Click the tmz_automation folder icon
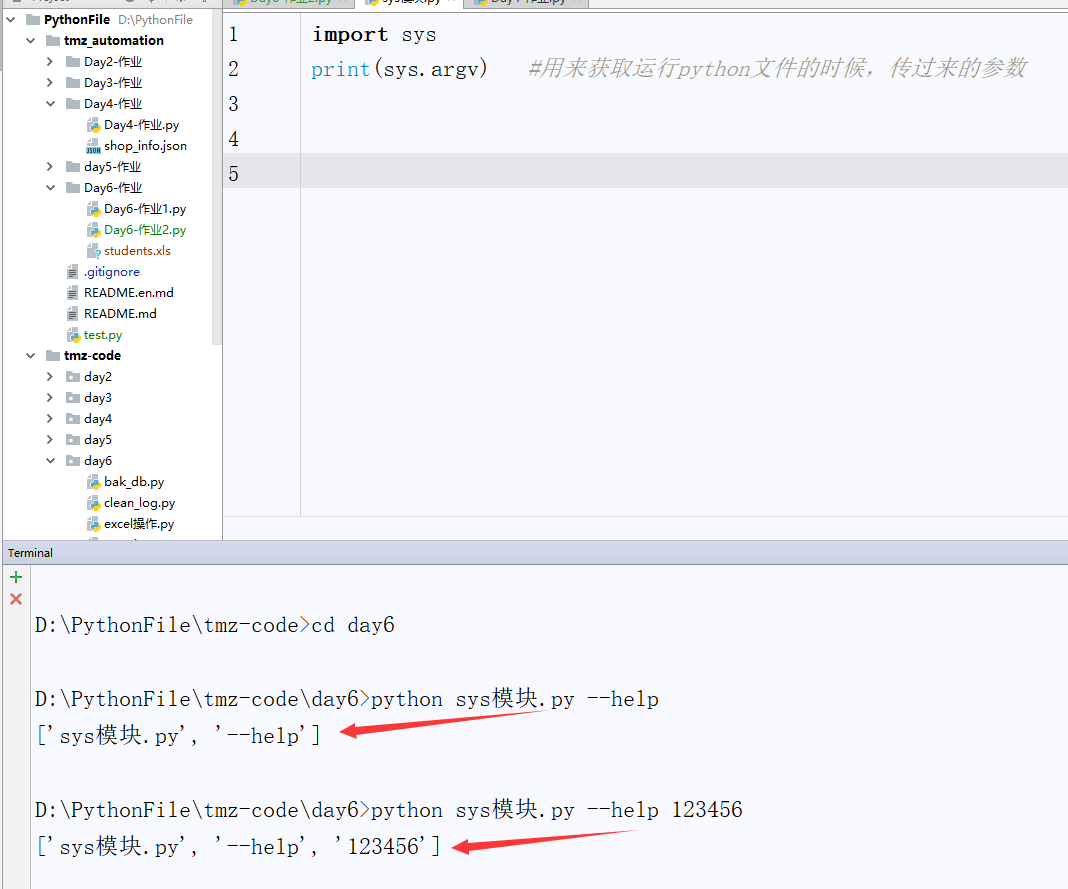Screen dimensions: 1068x889 tap(52, 41)
